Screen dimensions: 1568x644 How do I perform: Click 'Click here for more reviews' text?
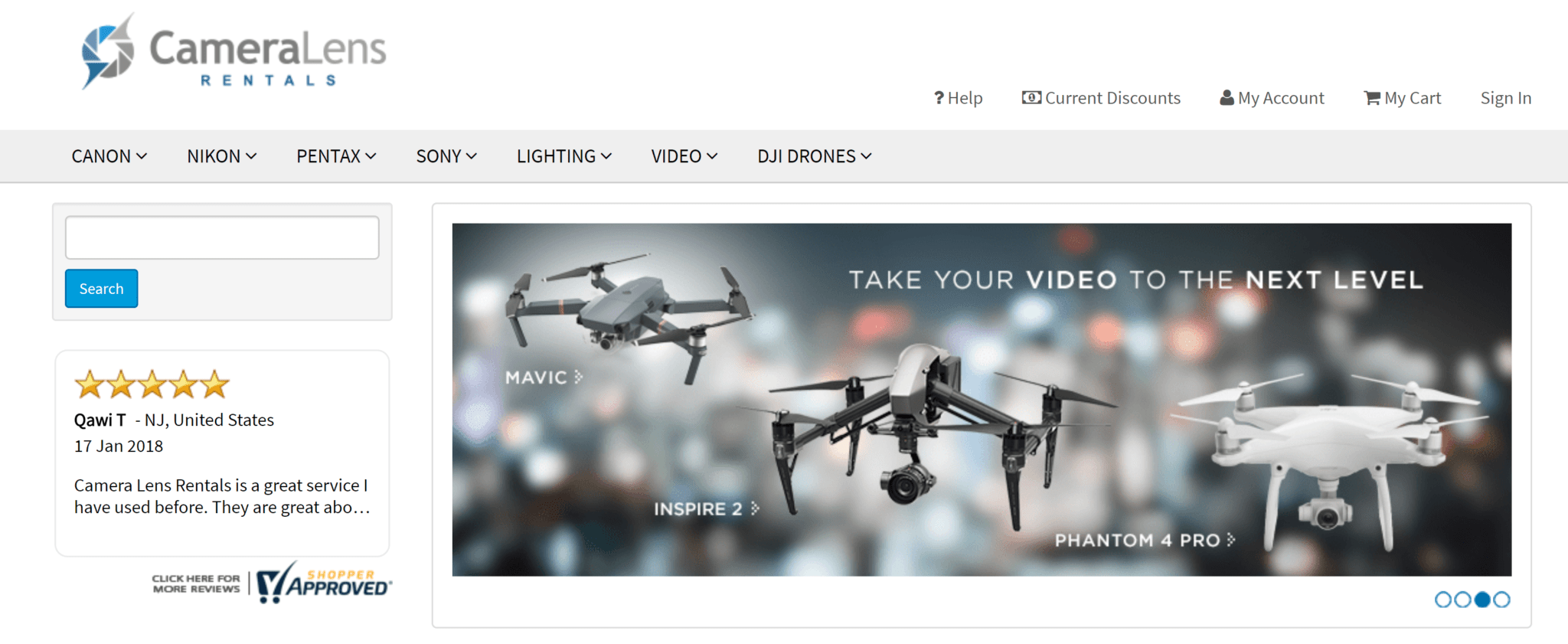[196, 584]
